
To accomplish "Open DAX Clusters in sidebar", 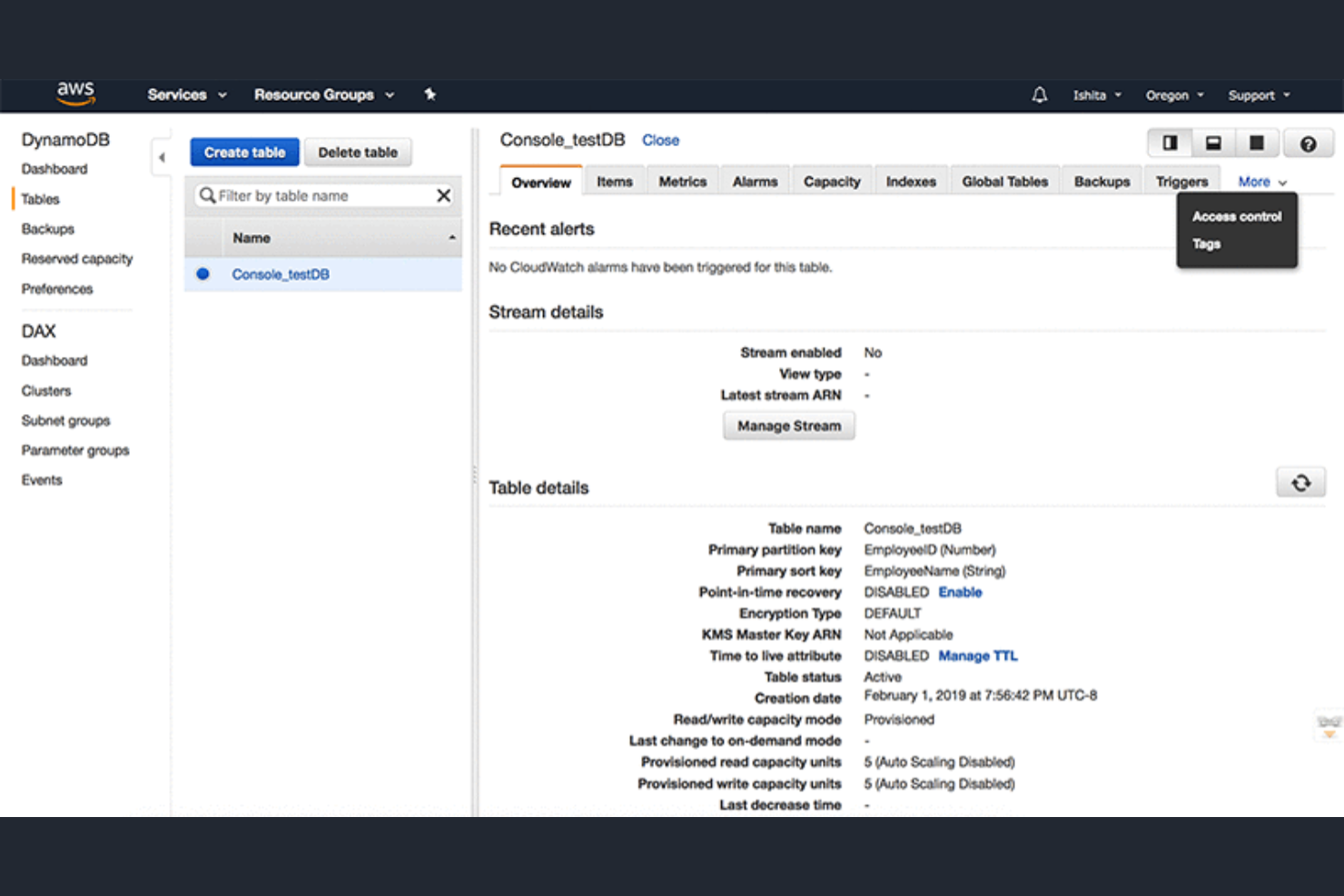I will pos(46,390).
